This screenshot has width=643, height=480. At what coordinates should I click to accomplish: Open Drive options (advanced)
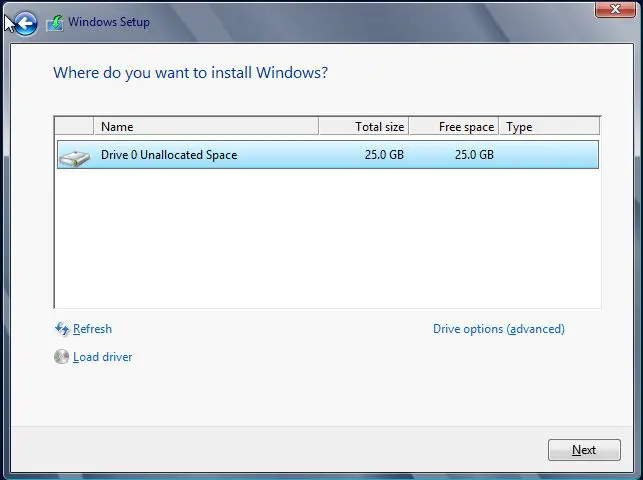pos(499,329)
